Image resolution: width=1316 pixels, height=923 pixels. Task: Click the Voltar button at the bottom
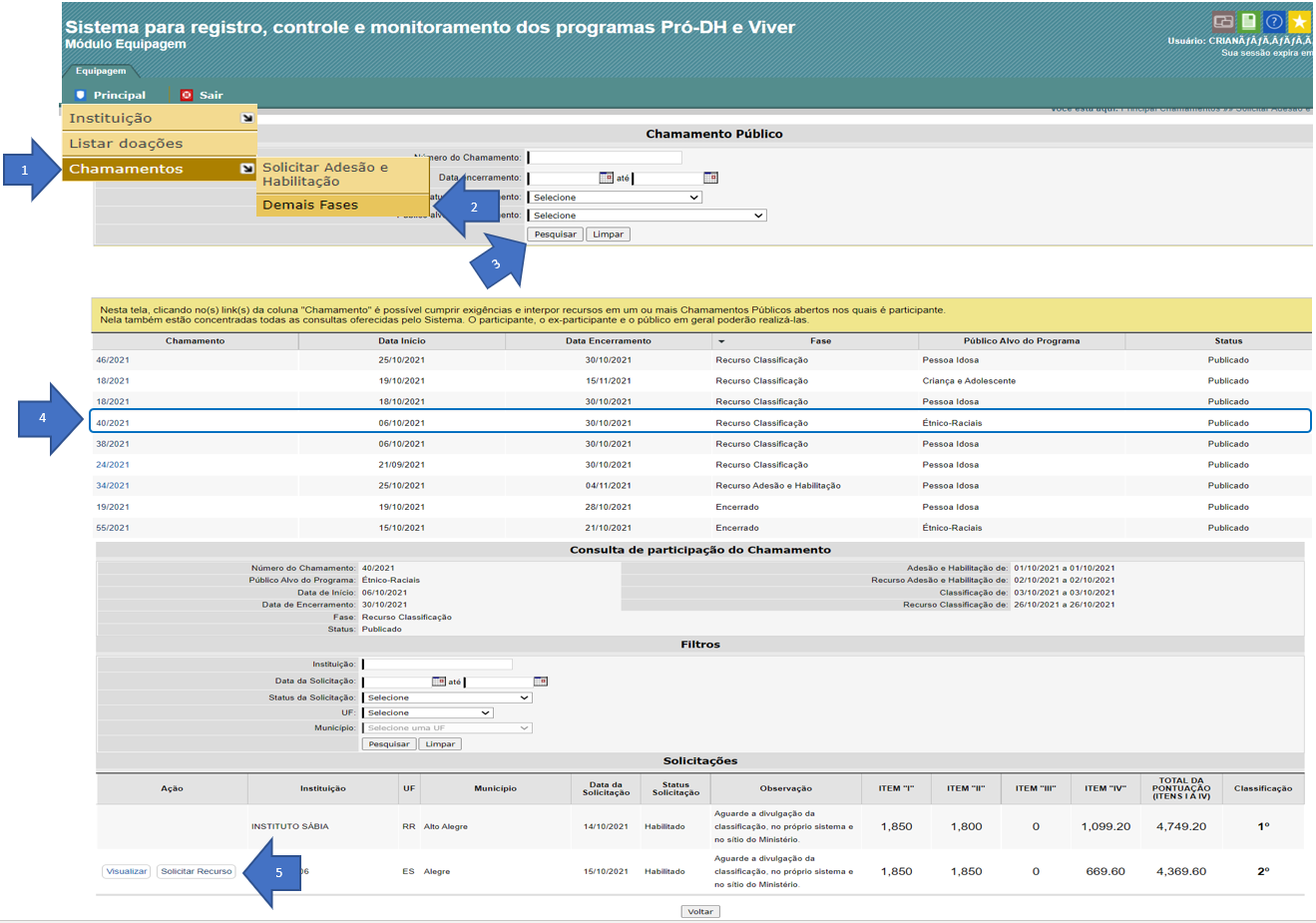click(699, 911)
